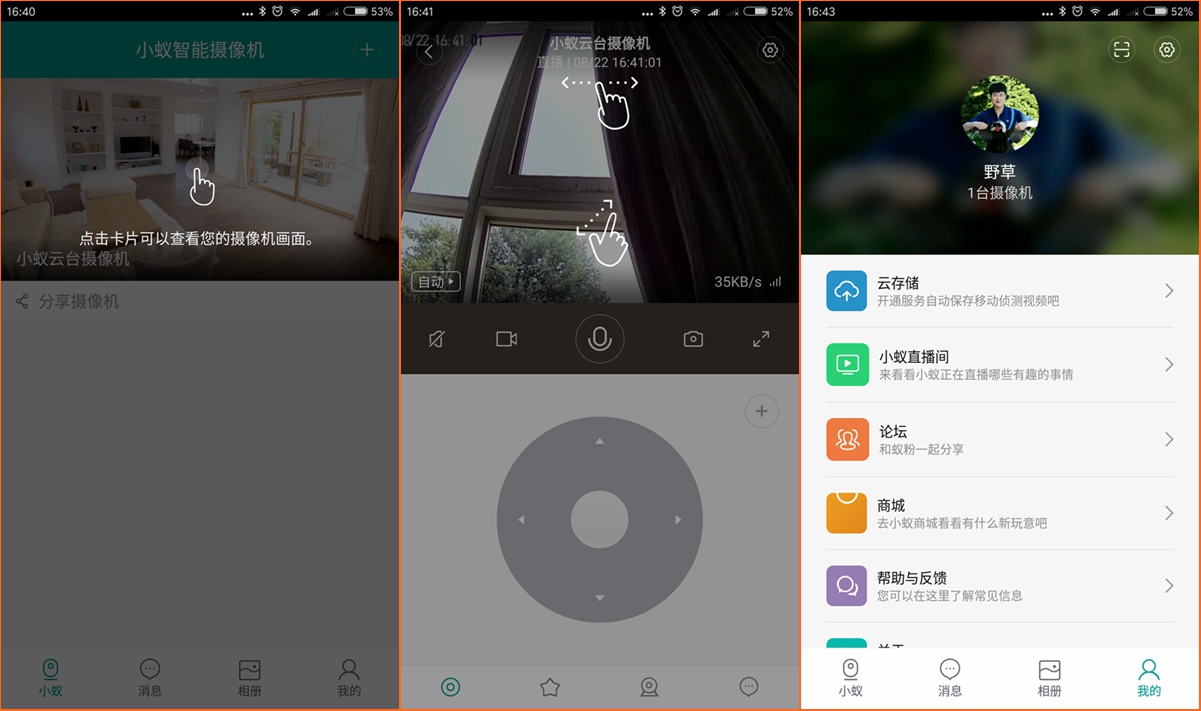Switch to the 消息 messages tab
Viewport: 1201px width, 711px height.
tap(949, 676)
